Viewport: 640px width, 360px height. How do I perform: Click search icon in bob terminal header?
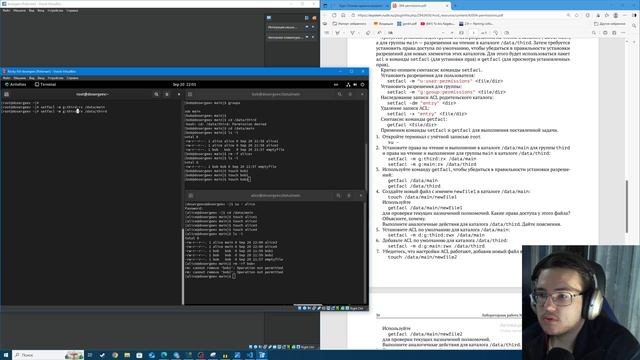[340, 94]
